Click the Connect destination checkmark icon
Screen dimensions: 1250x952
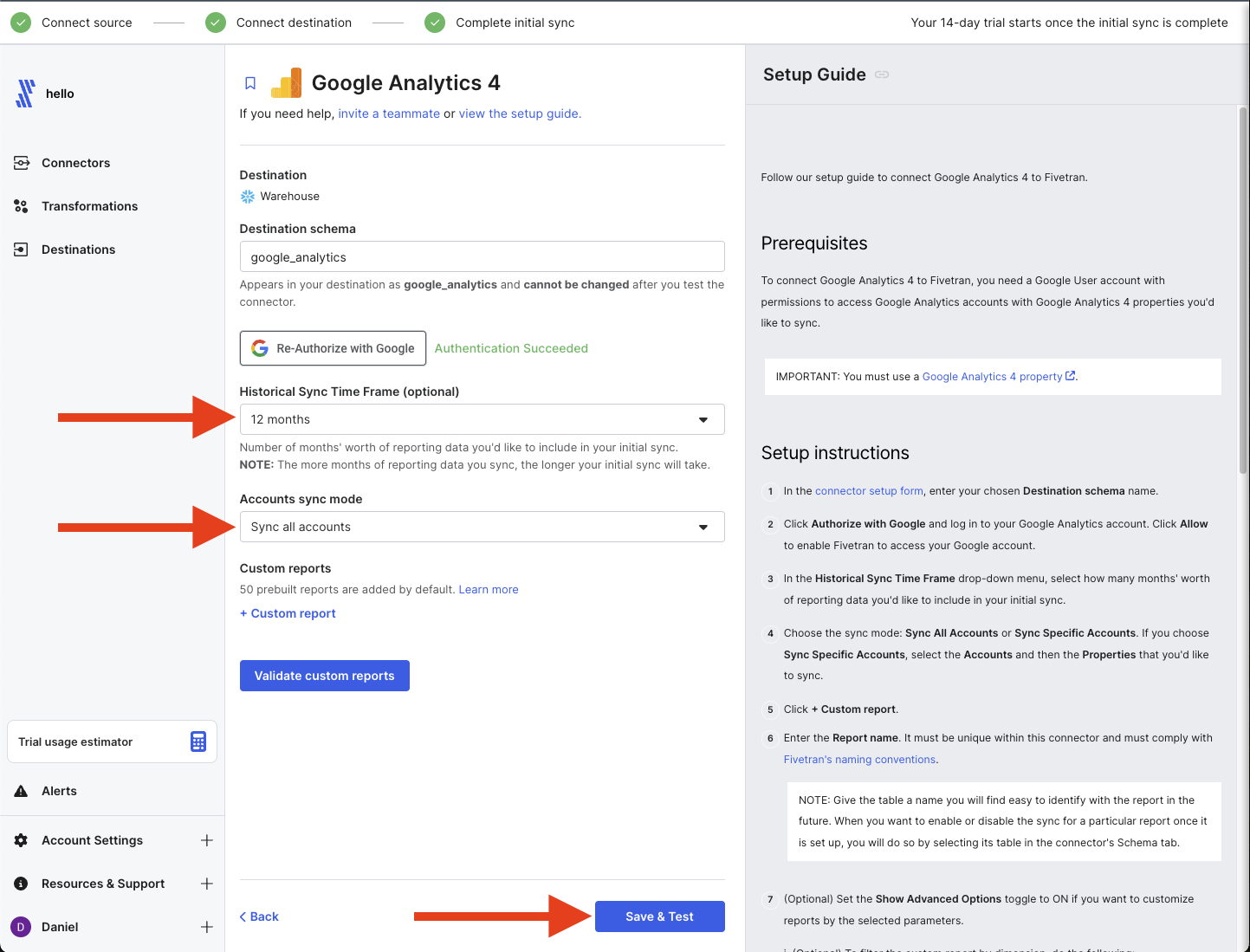point(216,23)
